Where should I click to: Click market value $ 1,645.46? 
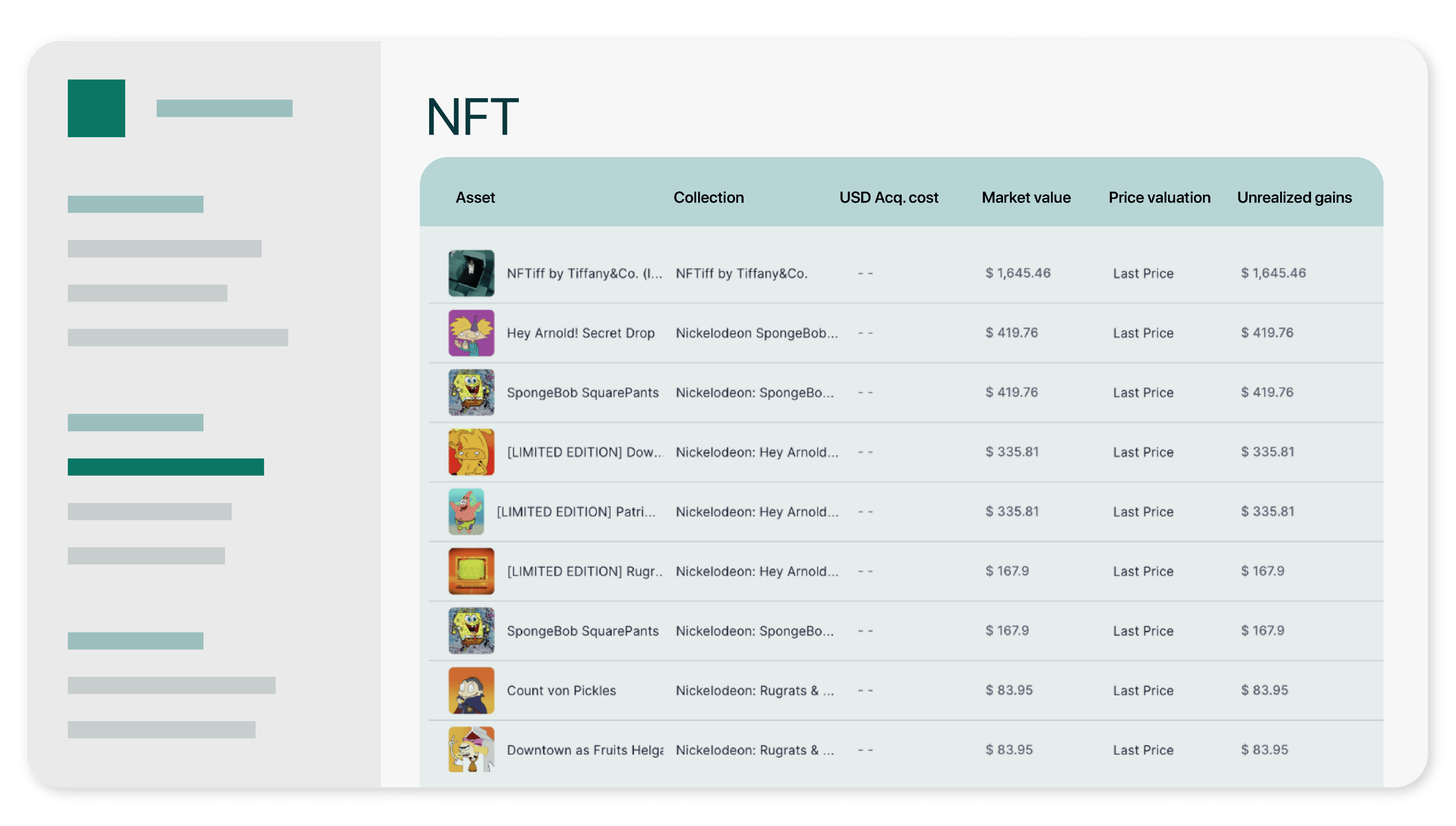point(1018,273)
